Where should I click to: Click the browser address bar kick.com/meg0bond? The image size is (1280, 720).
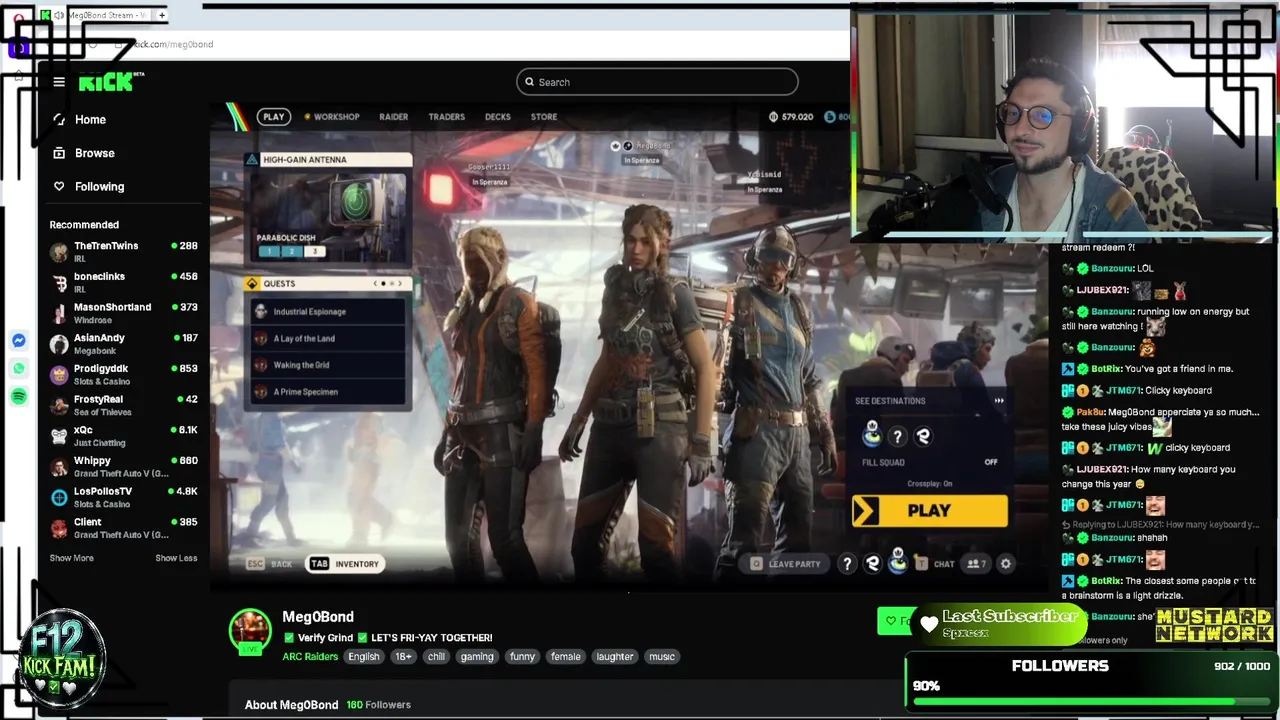[x=172, y=44]
